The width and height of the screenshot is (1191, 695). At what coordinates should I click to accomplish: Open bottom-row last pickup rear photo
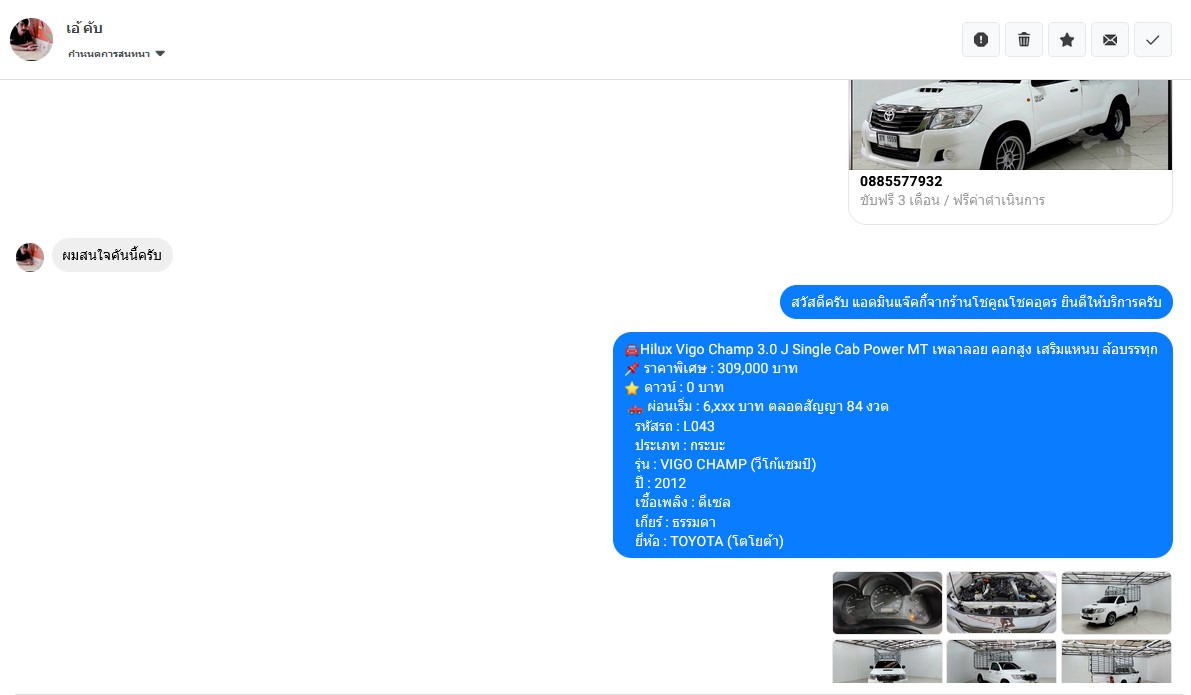pyautogui.click(x=1116, y=662)
